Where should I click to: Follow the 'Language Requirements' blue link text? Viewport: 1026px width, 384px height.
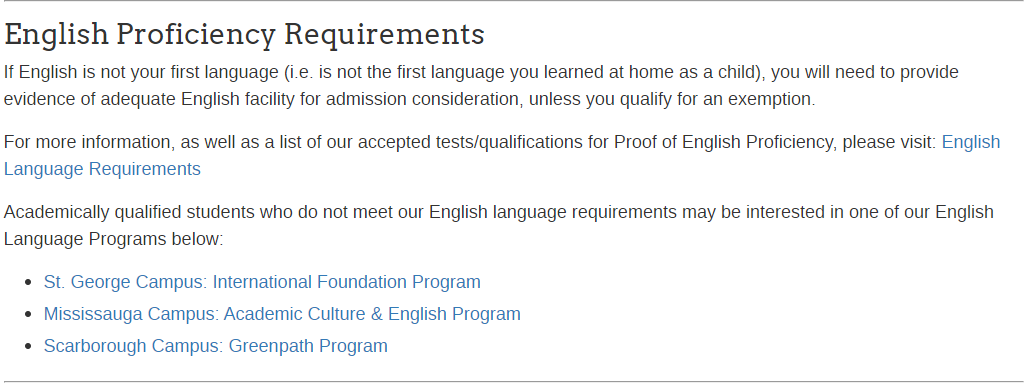(102, 169)
